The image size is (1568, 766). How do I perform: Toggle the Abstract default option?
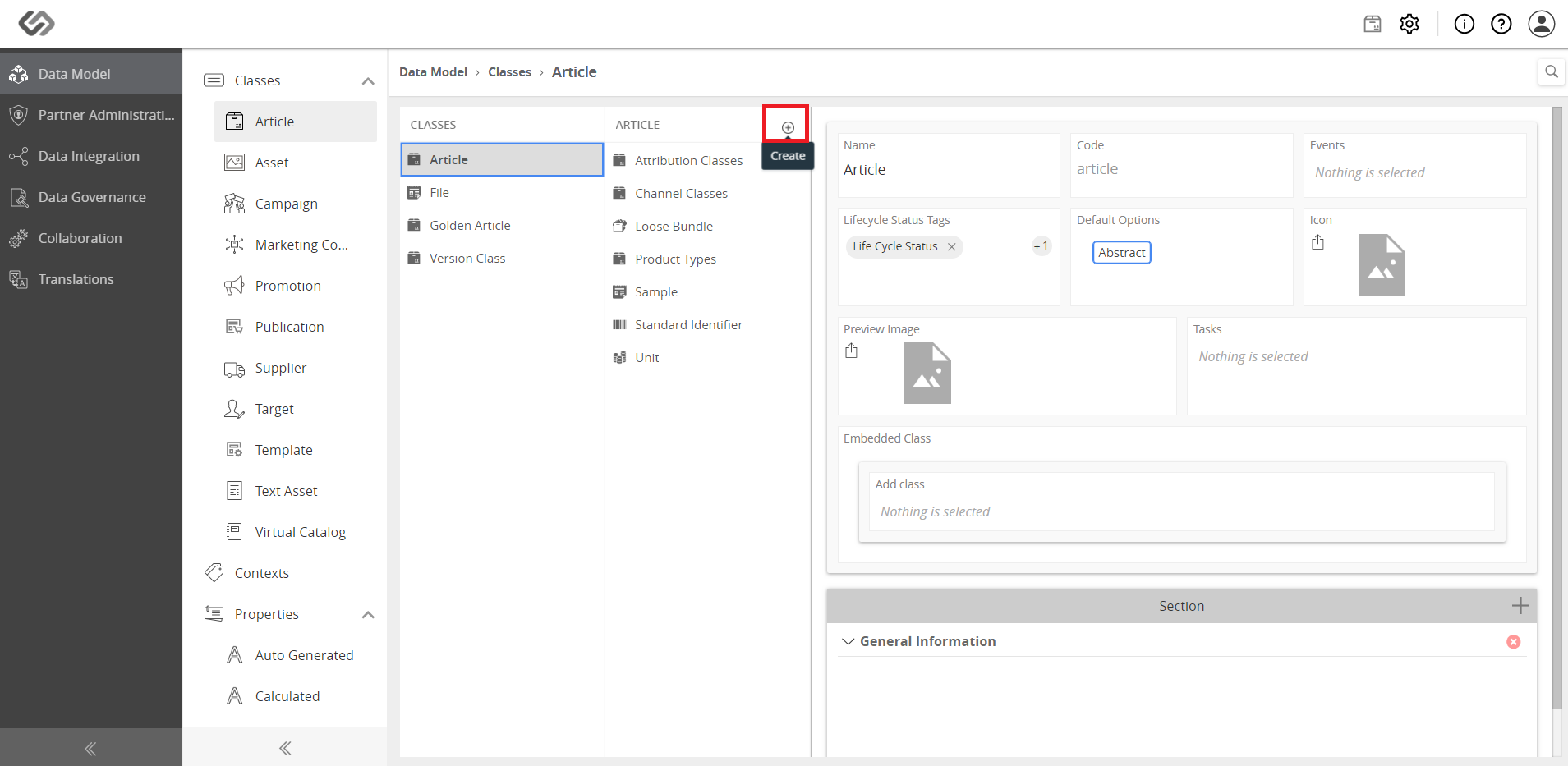(1122, 252)
